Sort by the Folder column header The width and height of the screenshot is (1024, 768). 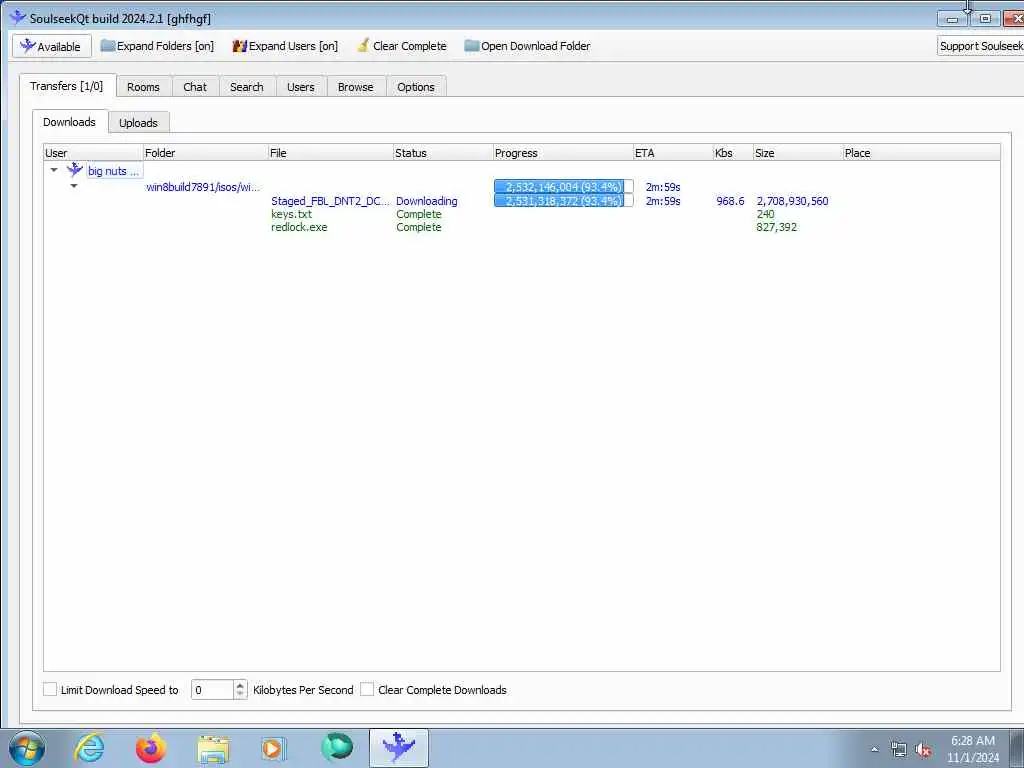(x=206, y=153)
